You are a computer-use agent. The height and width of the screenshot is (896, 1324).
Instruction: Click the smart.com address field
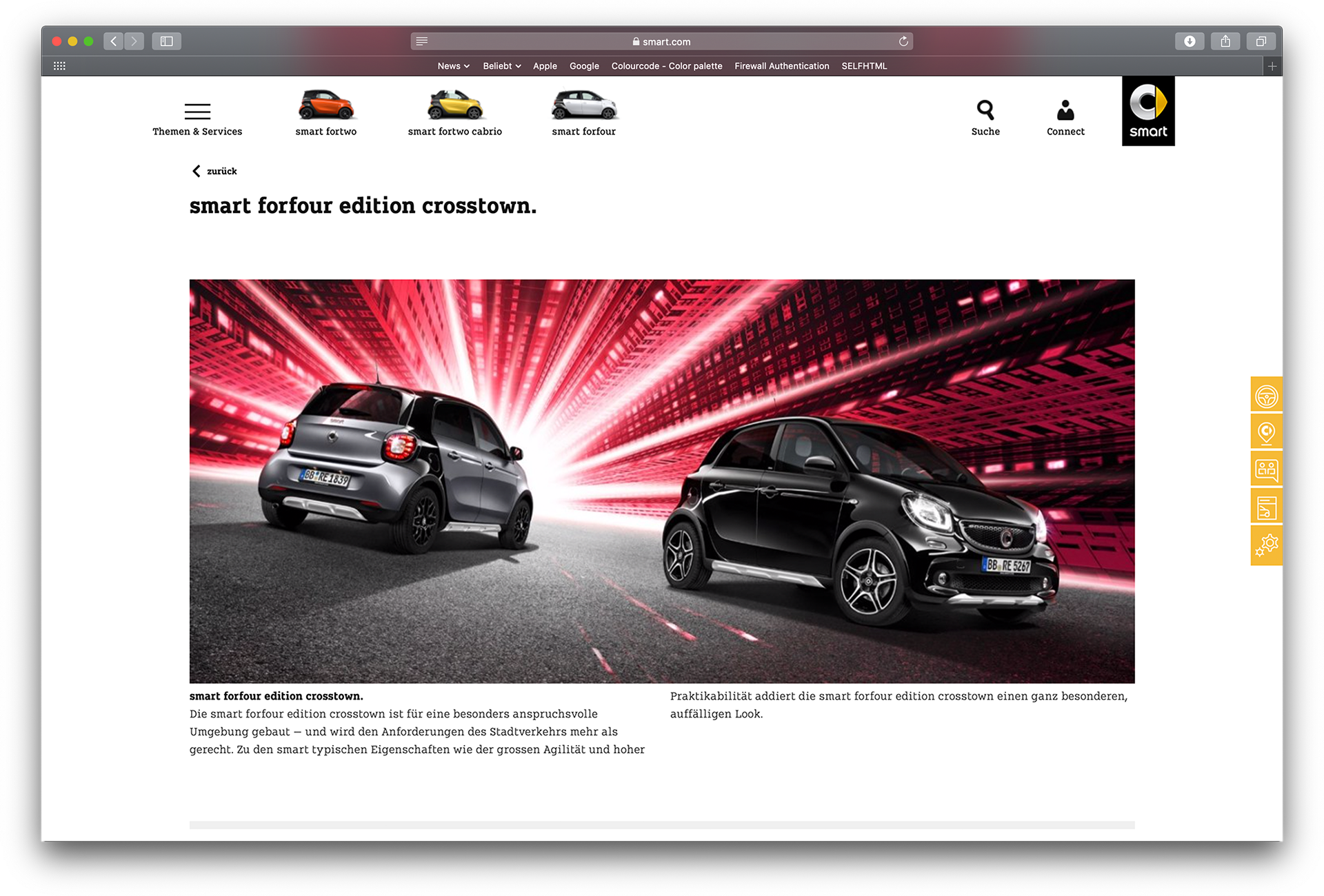pyautogui.click(x=661, y=41)
